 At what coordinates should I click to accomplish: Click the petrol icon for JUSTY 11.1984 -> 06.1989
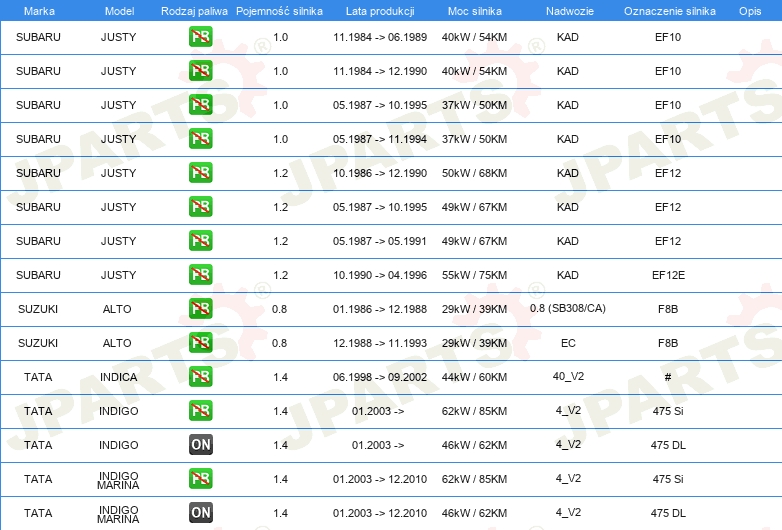pyautogui.click(x=200, y=37)
